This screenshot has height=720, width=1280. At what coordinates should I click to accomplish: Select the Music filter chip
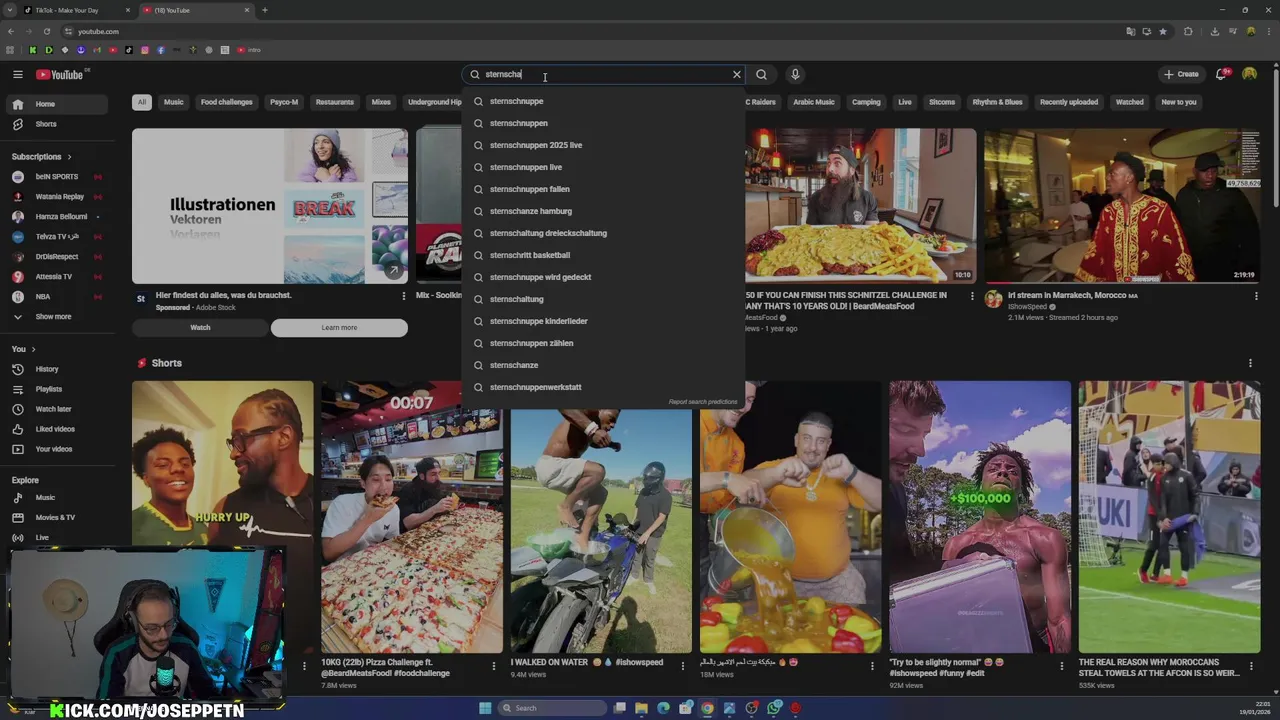(x=174, y=102)
